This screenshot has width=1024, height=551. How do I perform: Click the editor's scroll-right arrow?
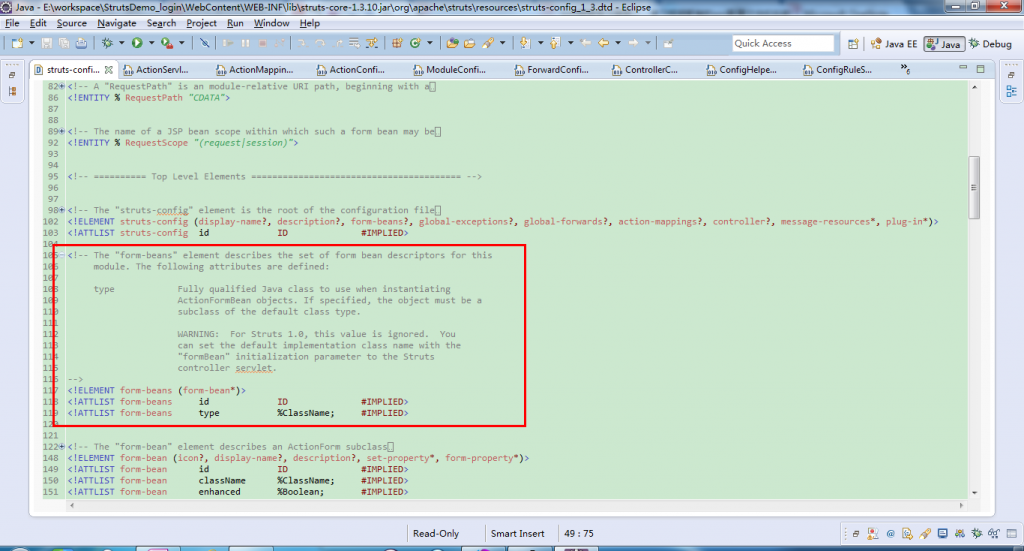click(961, 505)
